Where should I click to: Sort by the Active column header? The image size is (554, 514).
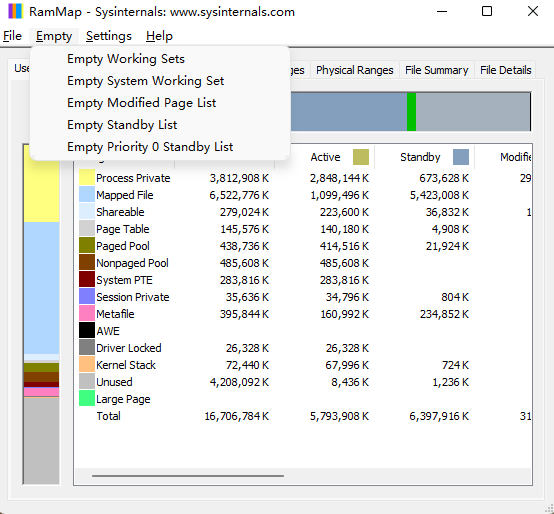point(325,157)
